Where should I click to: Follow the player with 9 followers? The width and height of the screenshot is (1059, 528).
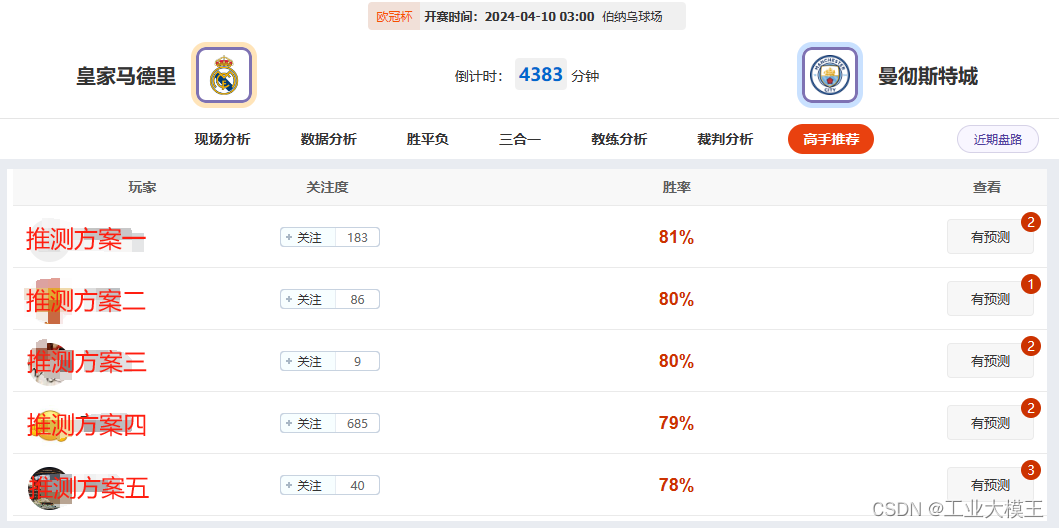click(x=308, y=362)
